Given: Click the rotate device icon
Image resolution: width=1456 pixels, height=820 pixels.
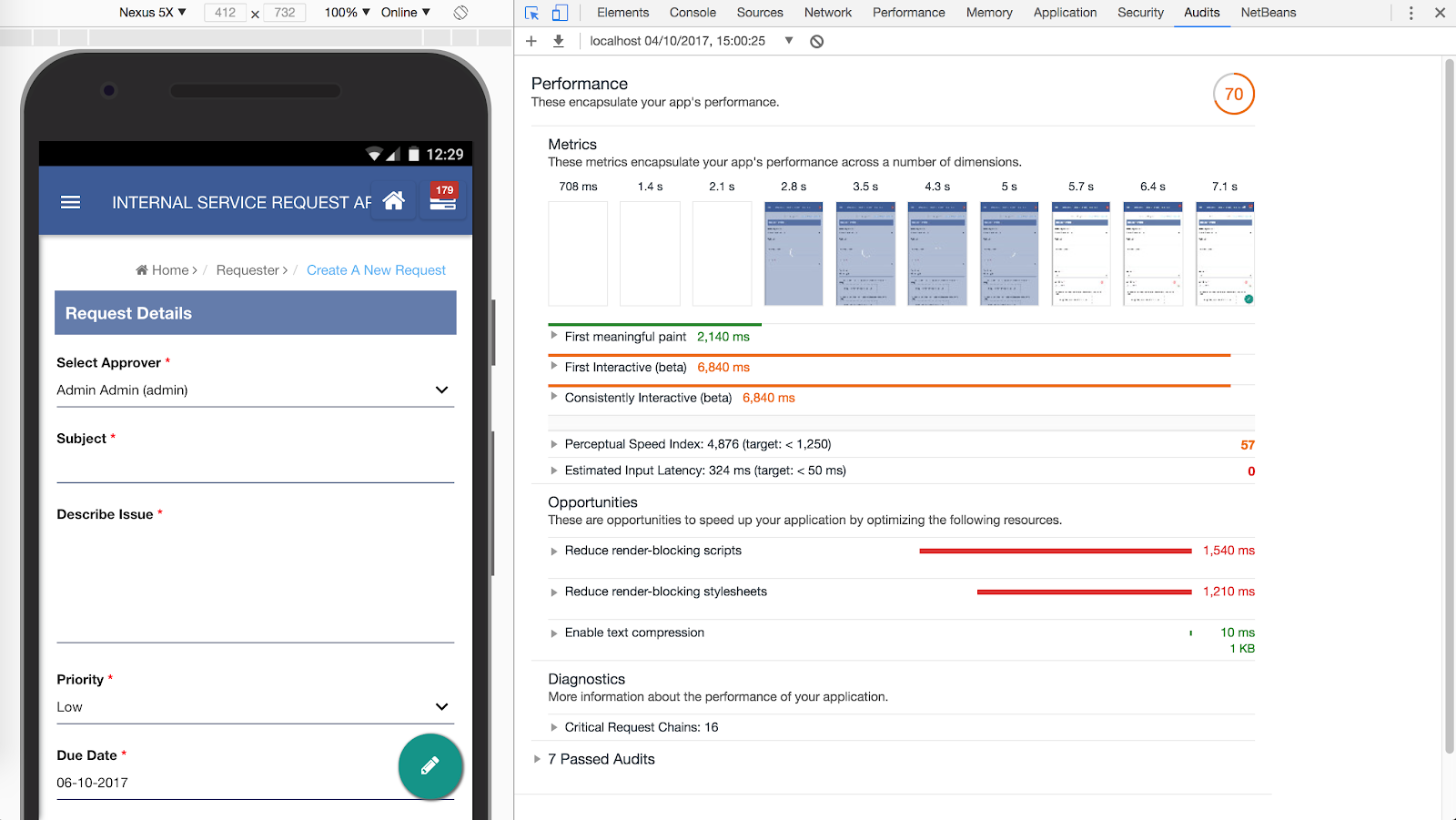Looking at the screenshot, I should (461, 13).
